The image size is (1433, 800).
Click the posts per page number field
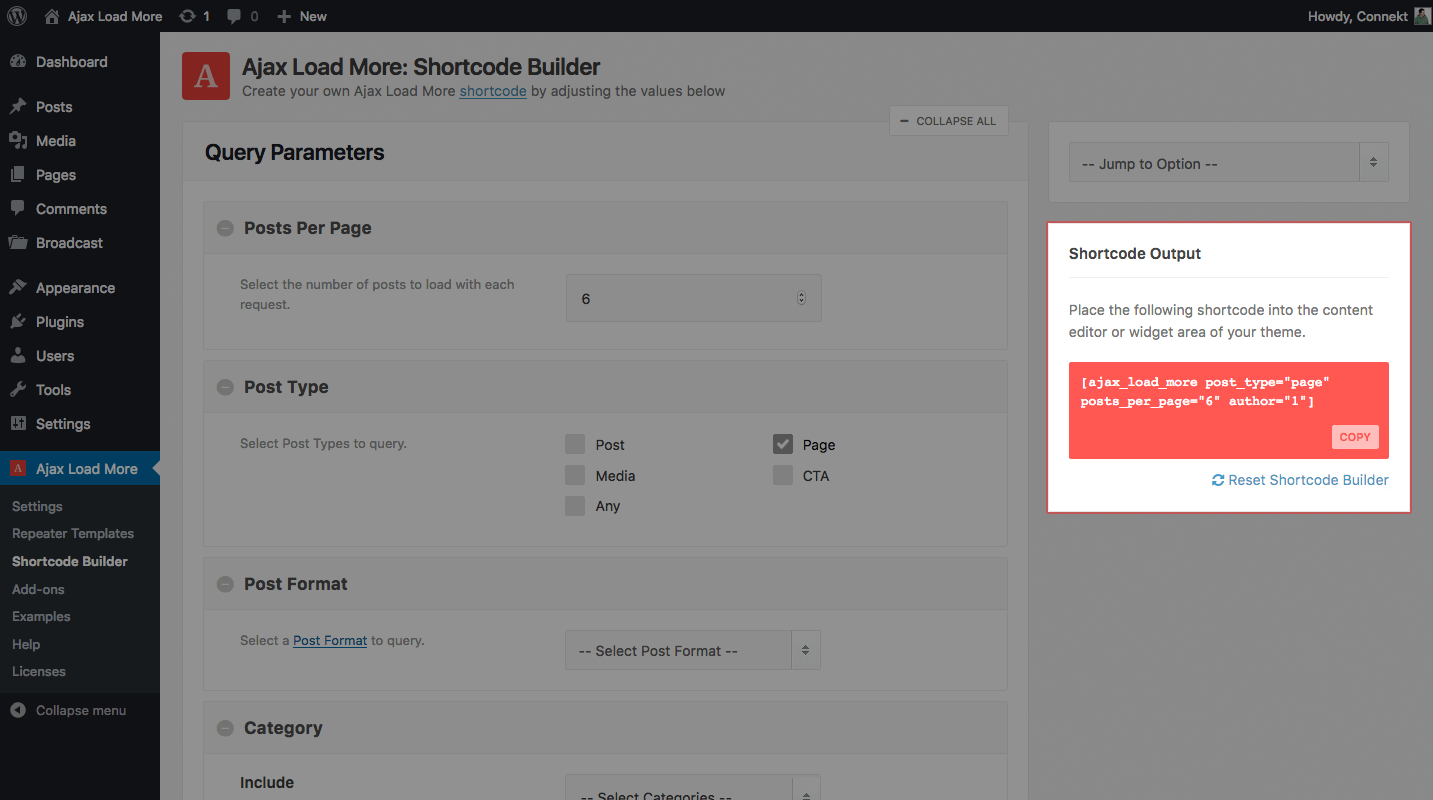[x=693, y=298]
